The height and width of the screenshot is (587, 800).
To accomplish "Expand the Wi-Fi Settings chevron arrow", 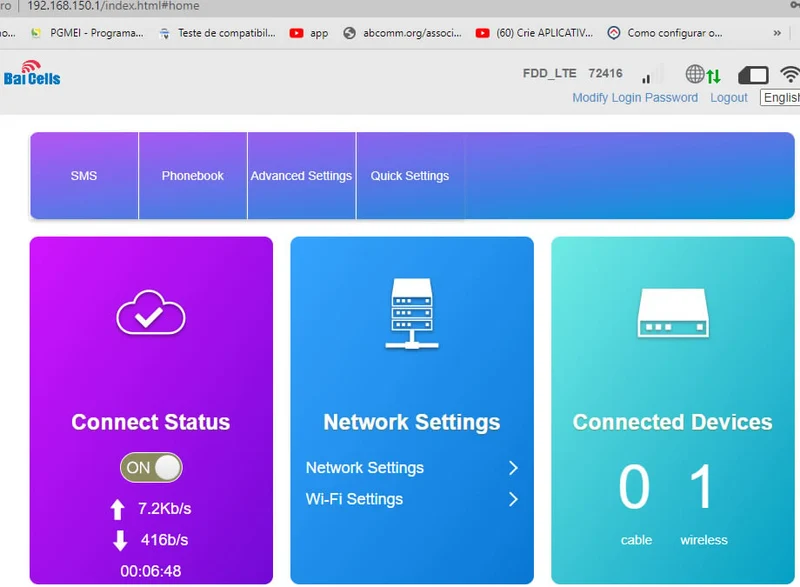I will 513,499.
